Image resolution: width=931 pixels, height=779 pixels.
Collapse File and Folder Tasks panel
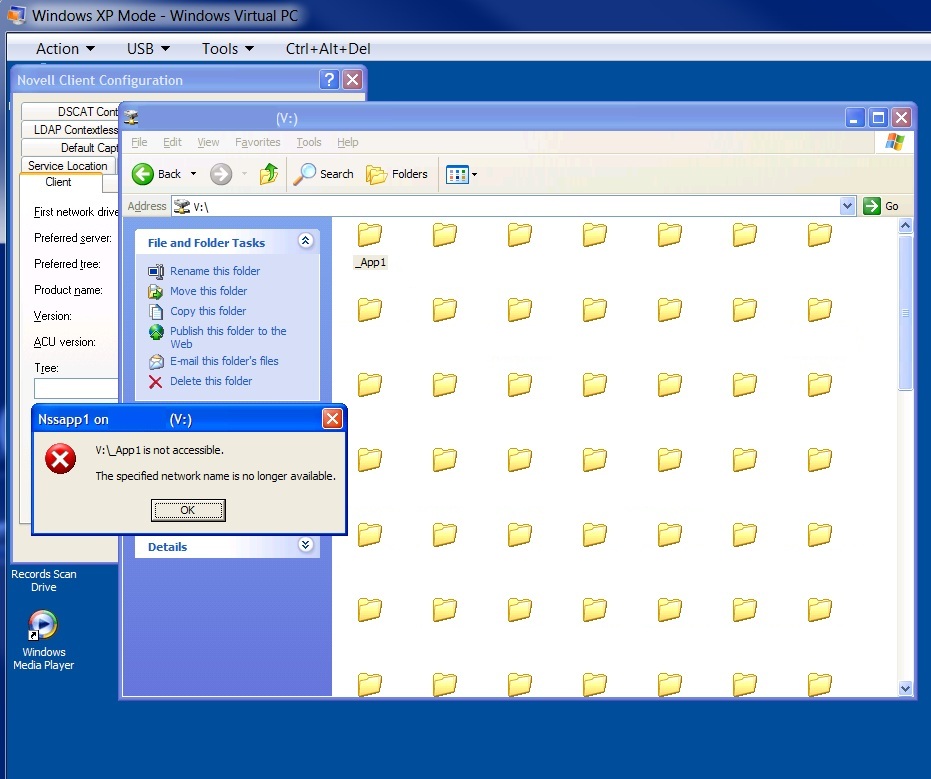tap(305, 240)
